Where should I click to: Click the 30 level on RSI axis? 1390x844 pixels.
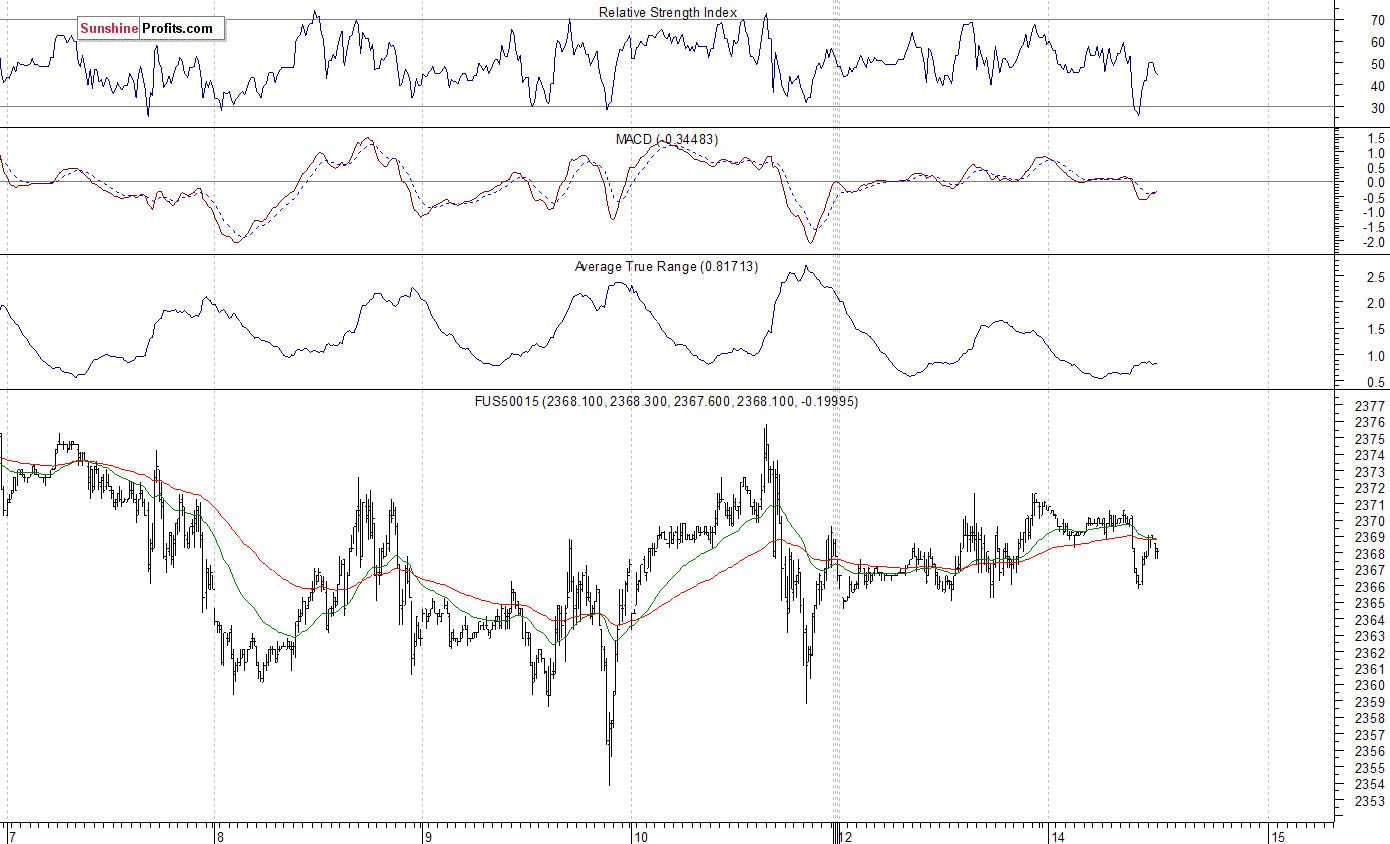click(x=1377, y=108)
